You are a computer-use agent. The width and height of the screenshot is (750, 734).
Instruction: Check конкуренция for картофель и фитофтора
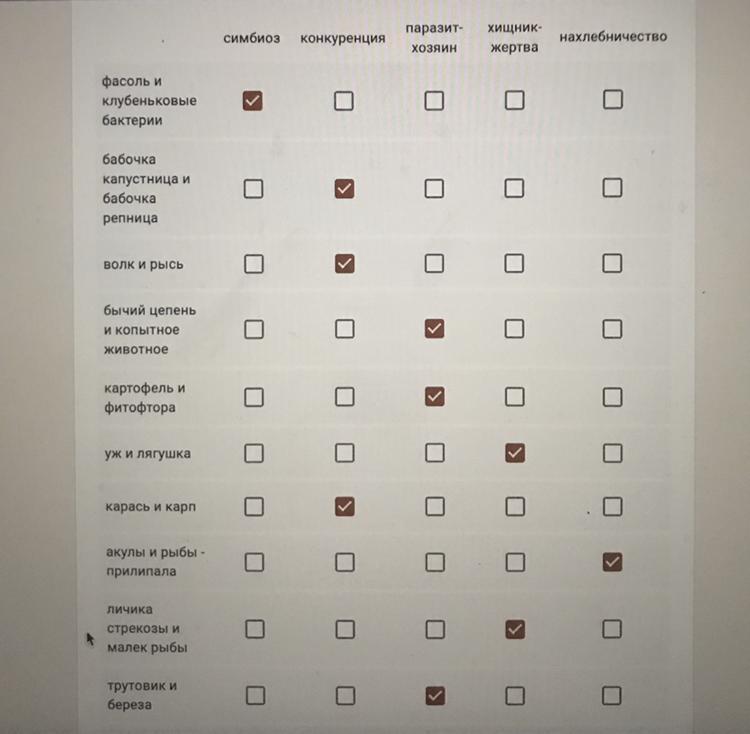(x=344, y=397)
